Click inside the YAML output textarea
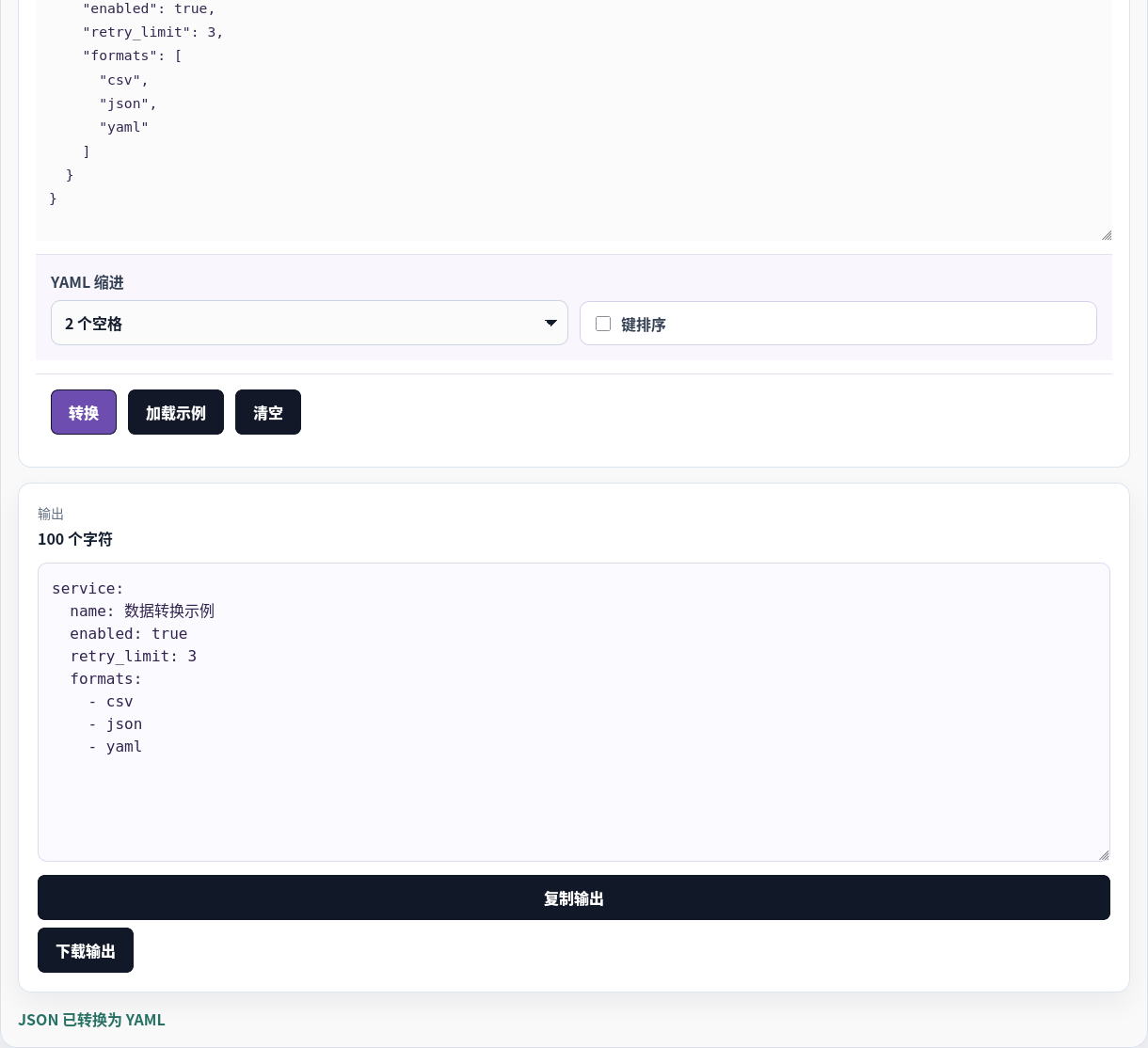1148x1048 pixels. [x=574, y=712]
